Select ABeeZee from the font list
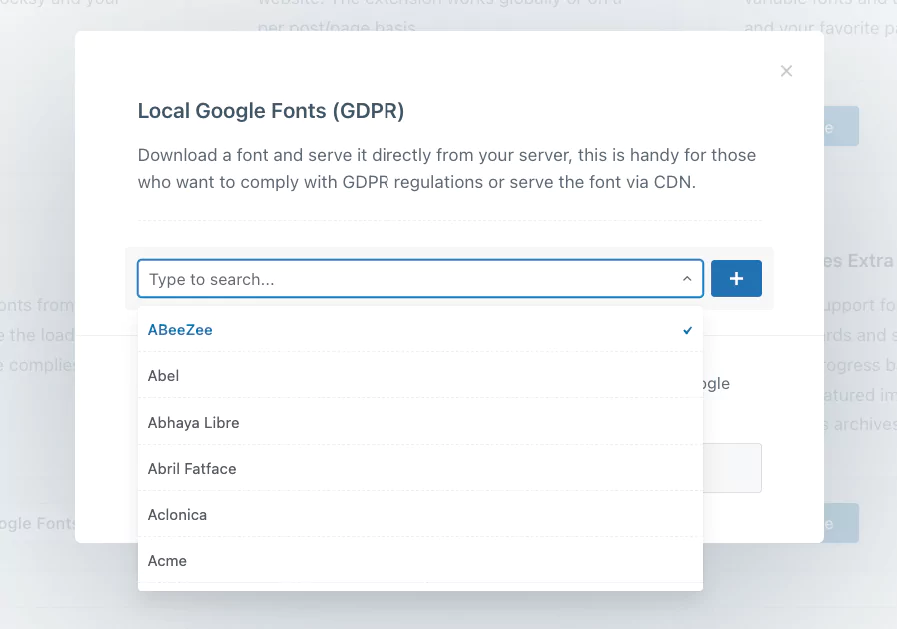Viewport: 897px width, 629px height. pos(420,330)
